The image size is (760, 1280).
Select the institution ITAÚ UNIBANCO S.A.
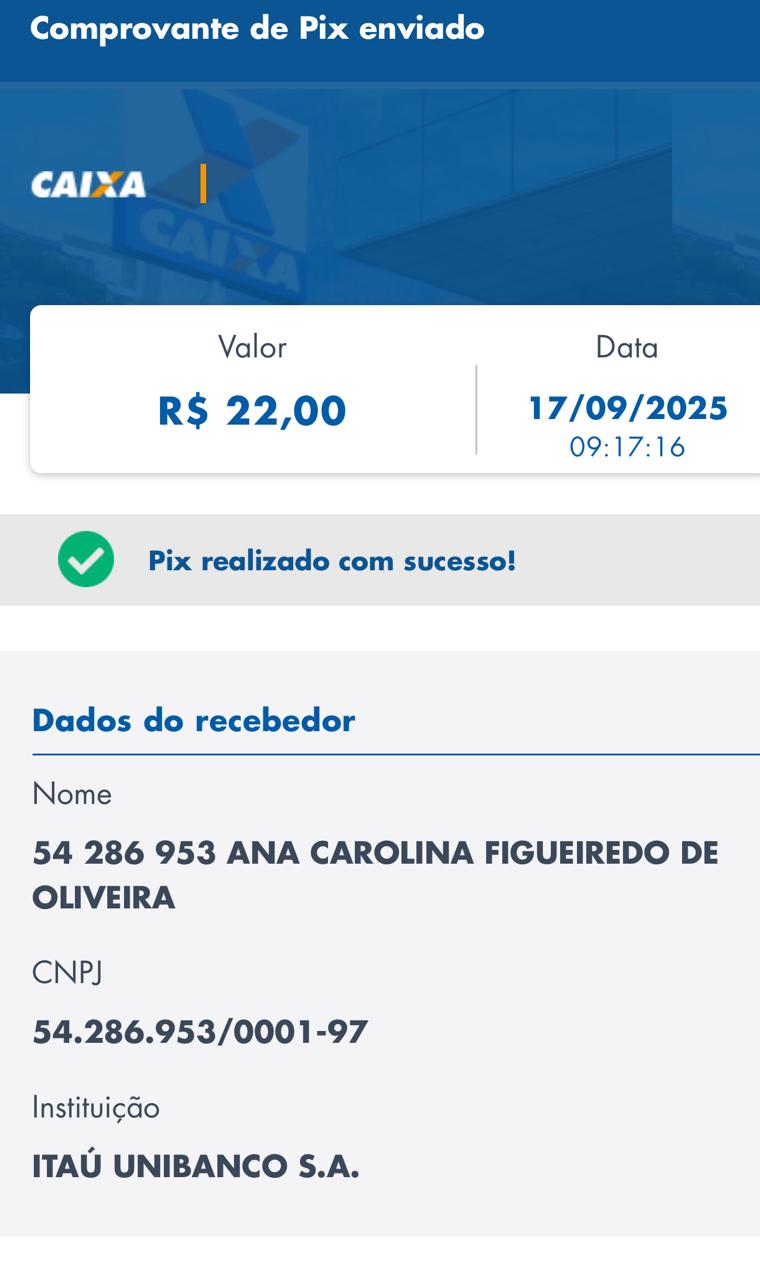(x=196, y=1166)
